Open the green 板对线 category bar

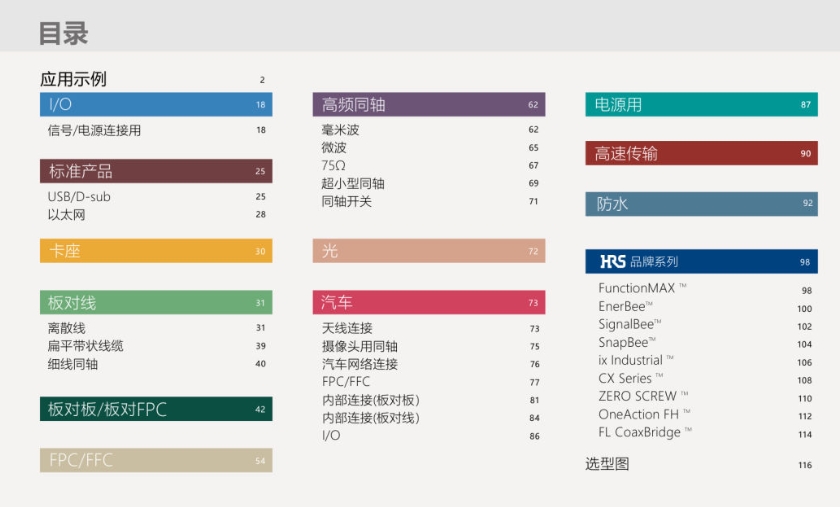pos(156,303)
